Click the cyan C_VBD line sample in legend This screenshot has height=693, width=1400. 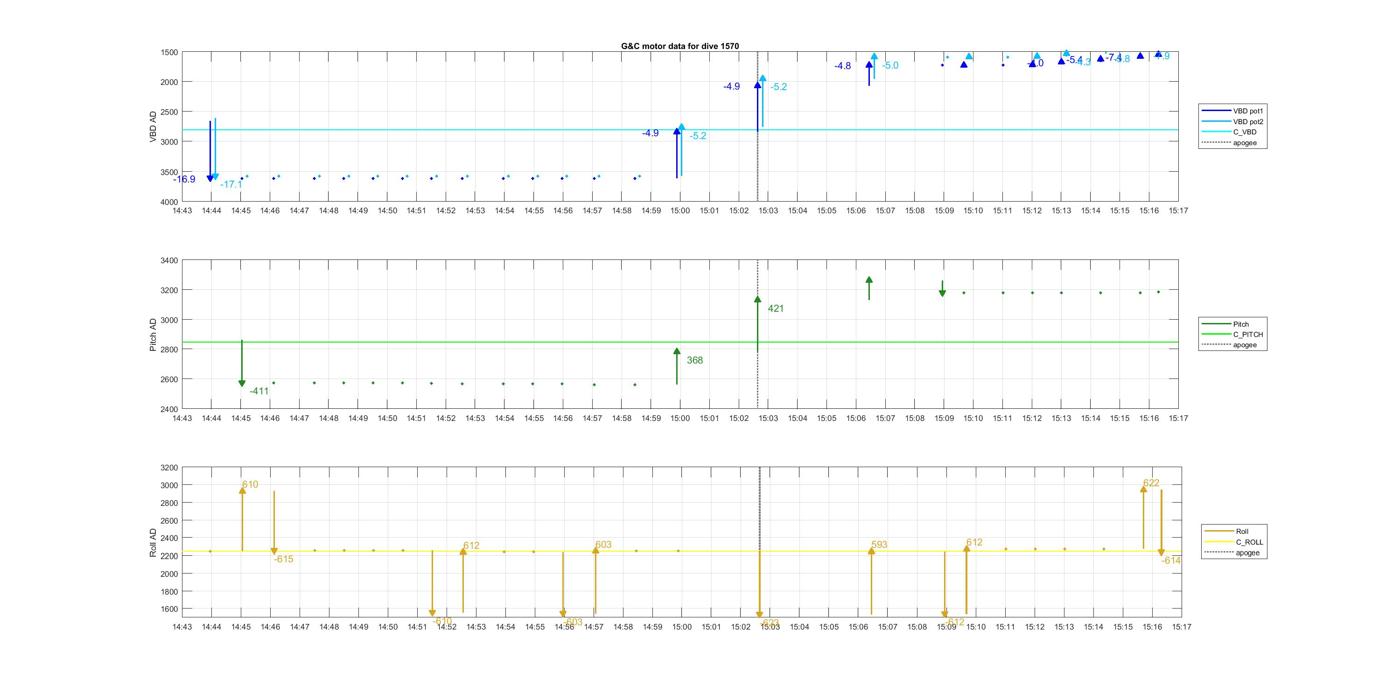[x=1216, y=132]
